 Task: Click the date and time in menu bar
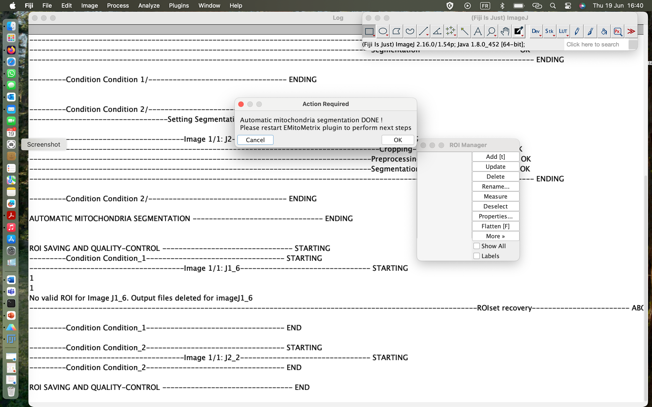click(617, 6)
